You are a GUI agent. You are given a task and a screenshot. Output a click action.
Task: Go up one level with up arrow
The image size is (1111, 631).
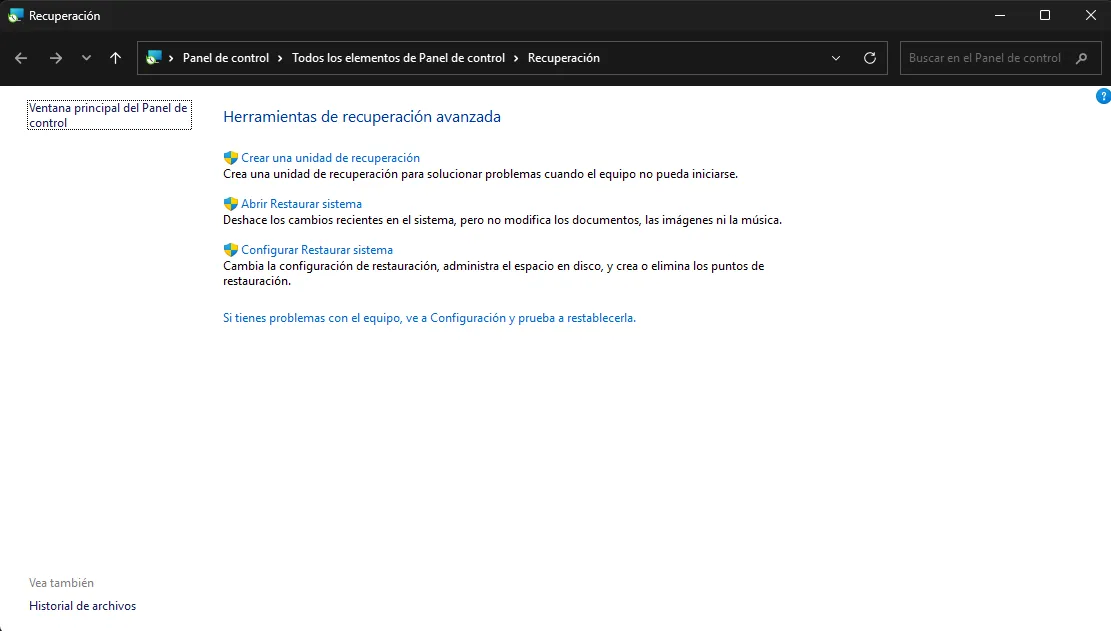tap(115, 58)
